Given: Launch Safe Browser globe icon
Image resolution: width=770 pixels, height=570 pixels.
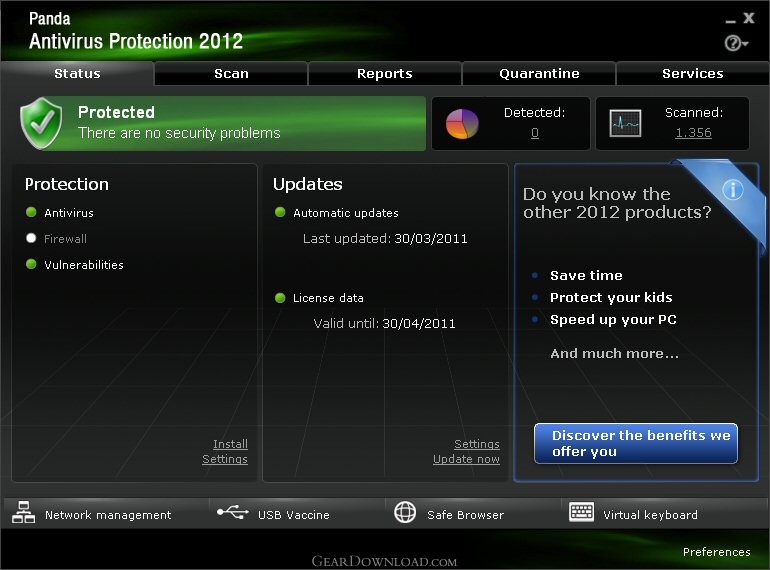Looking at the screenshot, I should 405,514.
